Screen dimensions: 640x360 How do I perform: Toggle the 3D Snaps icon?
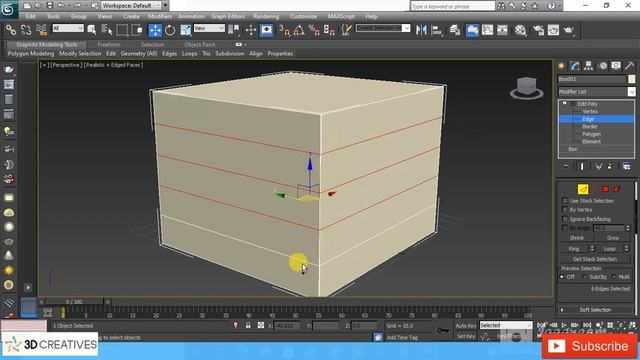(x=284, y=30)
